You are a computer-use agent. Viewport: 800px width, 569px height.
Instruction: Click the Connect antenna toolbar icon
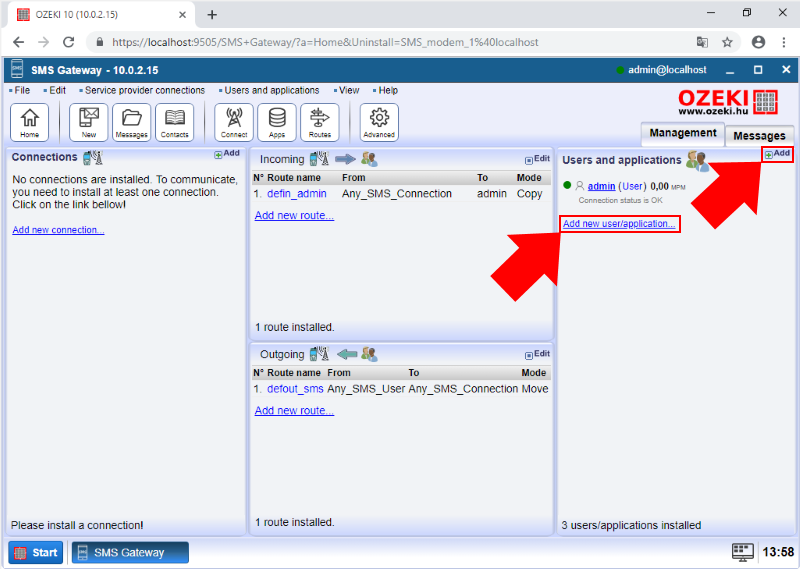click(234, 122)
